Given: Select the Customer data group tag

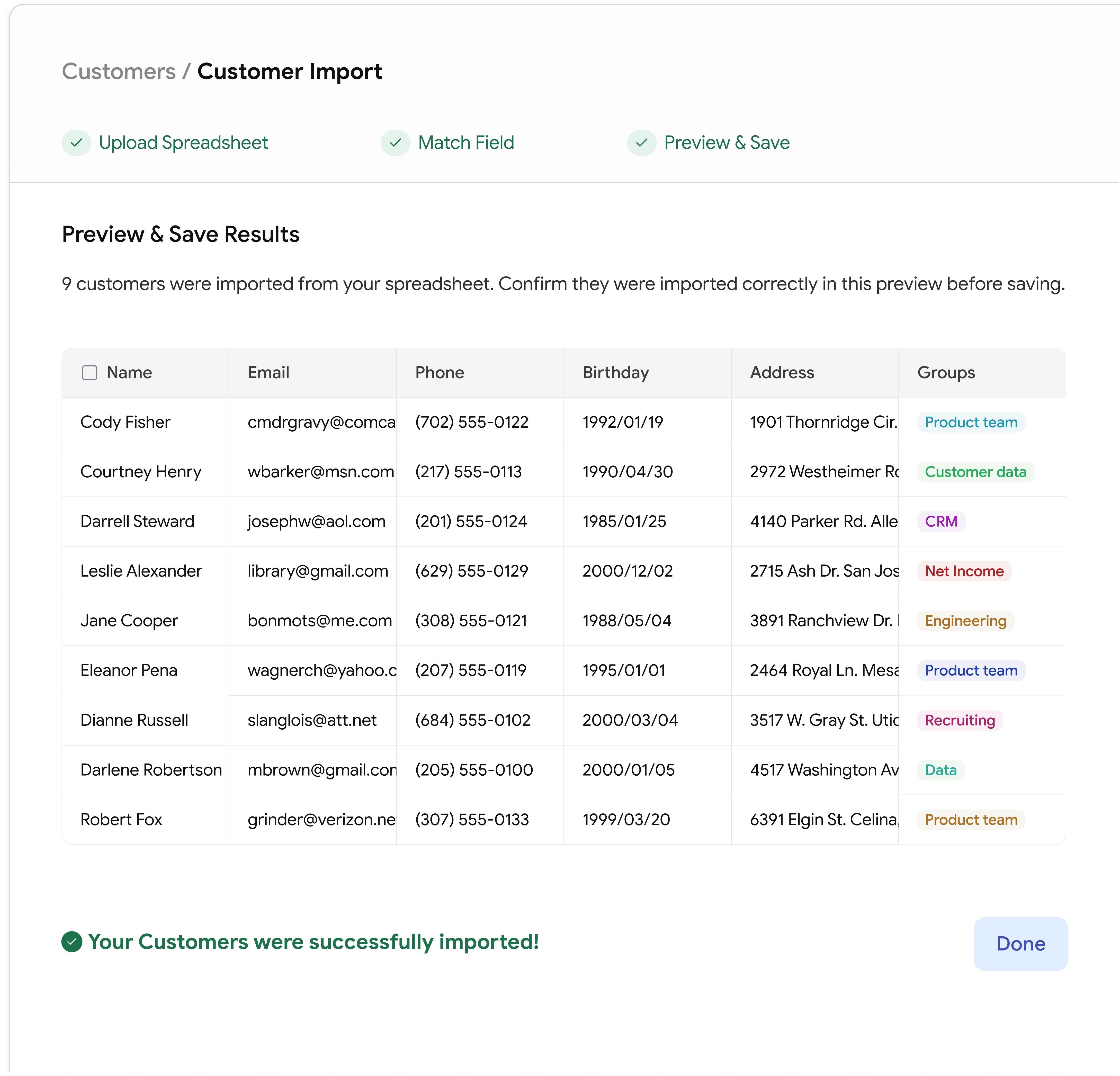Looking at the screenshot, I should tap(975, 472).
